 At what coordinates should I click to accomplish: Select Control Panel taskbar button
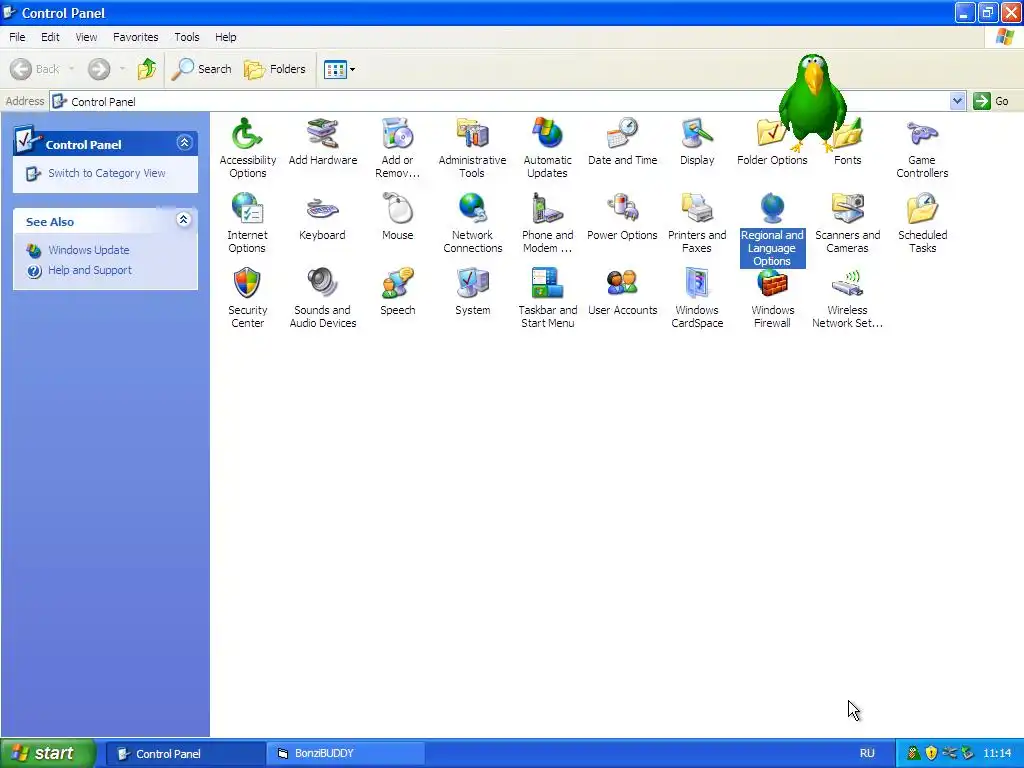(185, 754)
